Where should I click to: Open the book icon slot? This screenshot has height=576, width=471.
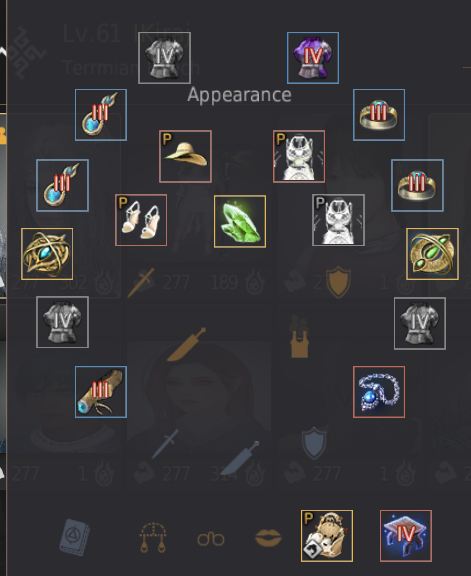(x=75, y=537)
